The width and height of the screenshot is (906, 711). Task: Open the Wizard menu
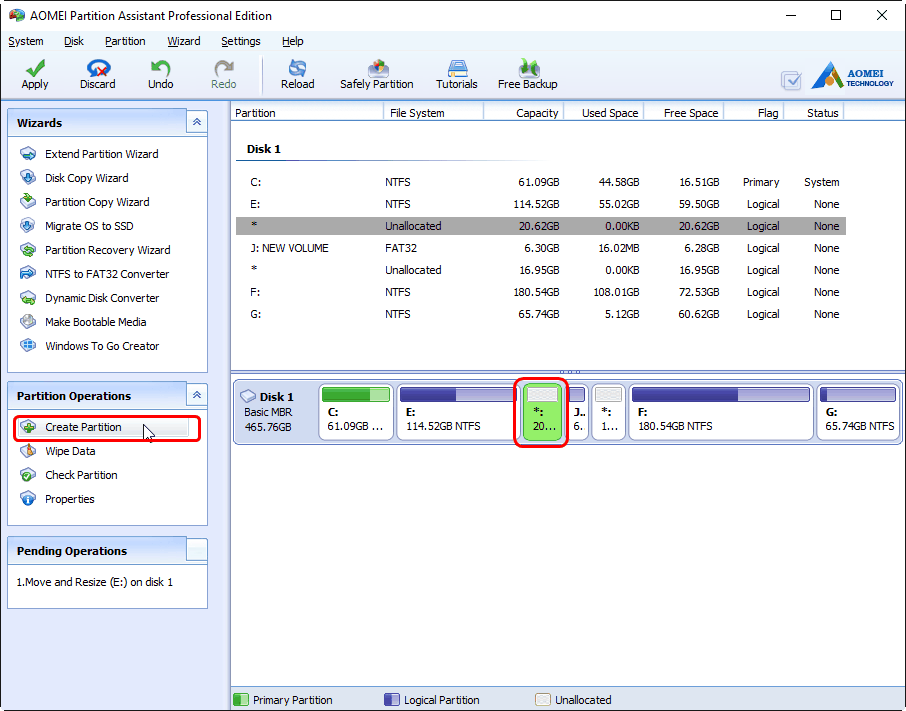[x=184, y=41]
